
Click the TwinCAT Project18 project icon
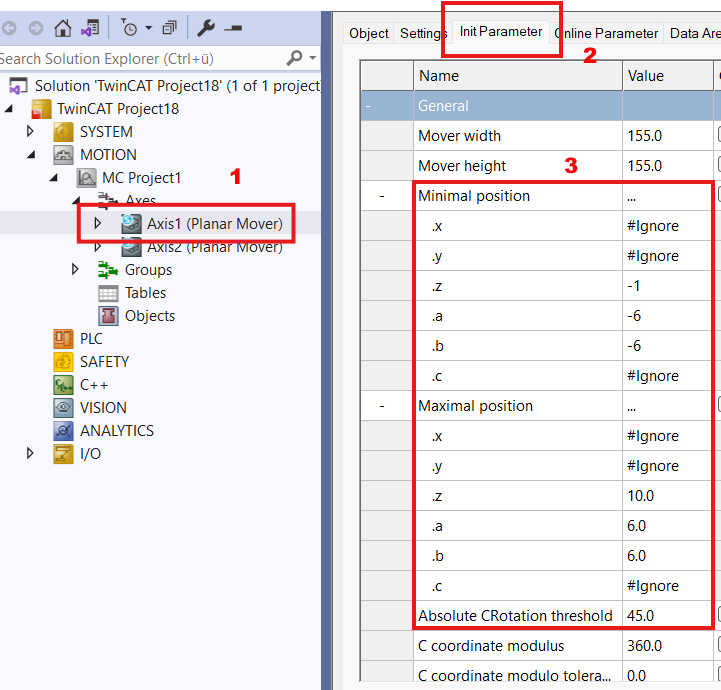click(41, 109)
